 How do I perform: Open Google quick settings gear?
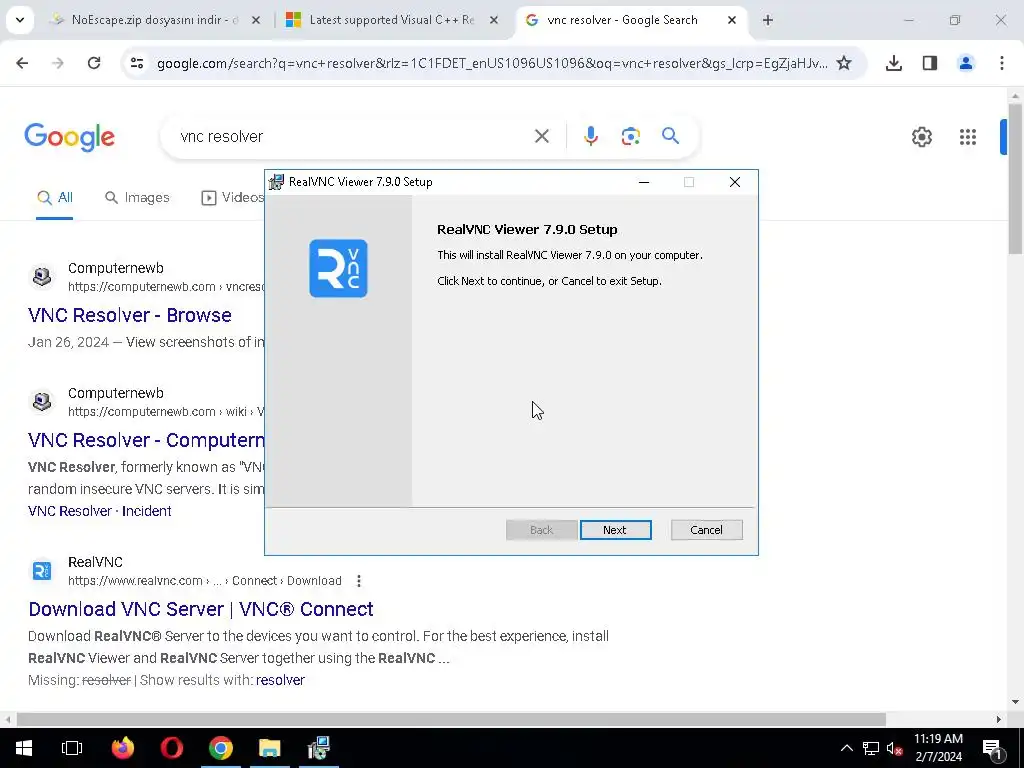(x=921, y=136)
